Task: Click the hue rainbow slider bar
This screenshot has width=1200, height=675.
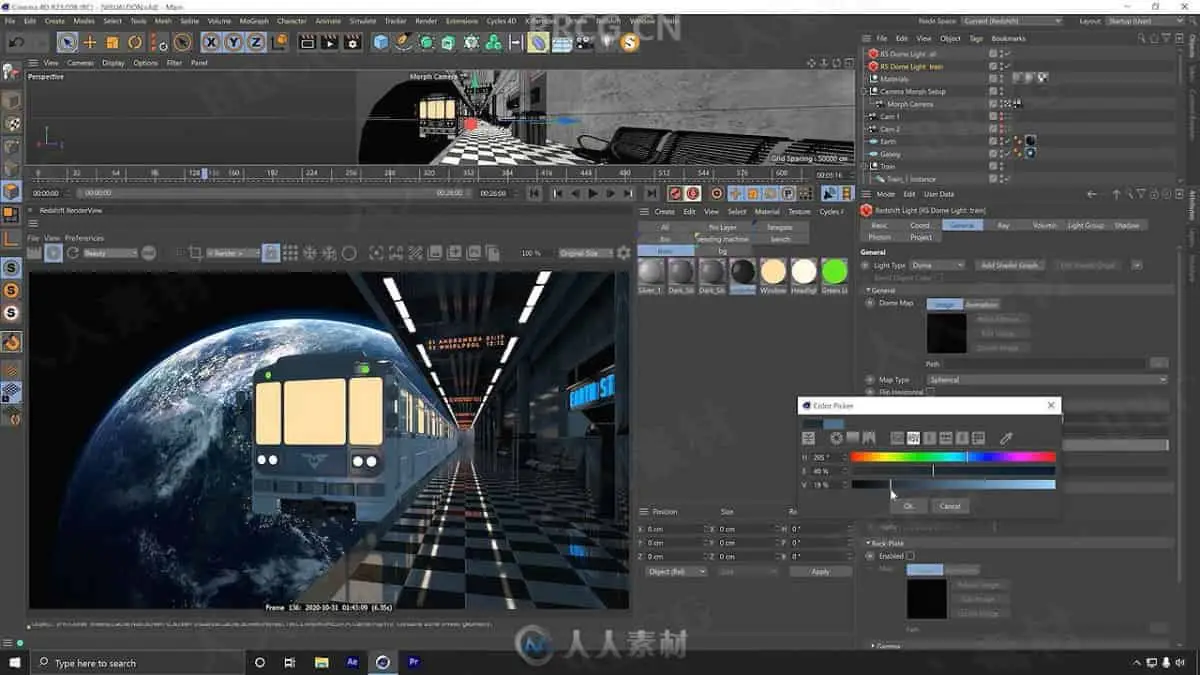Action: [952, 457]
